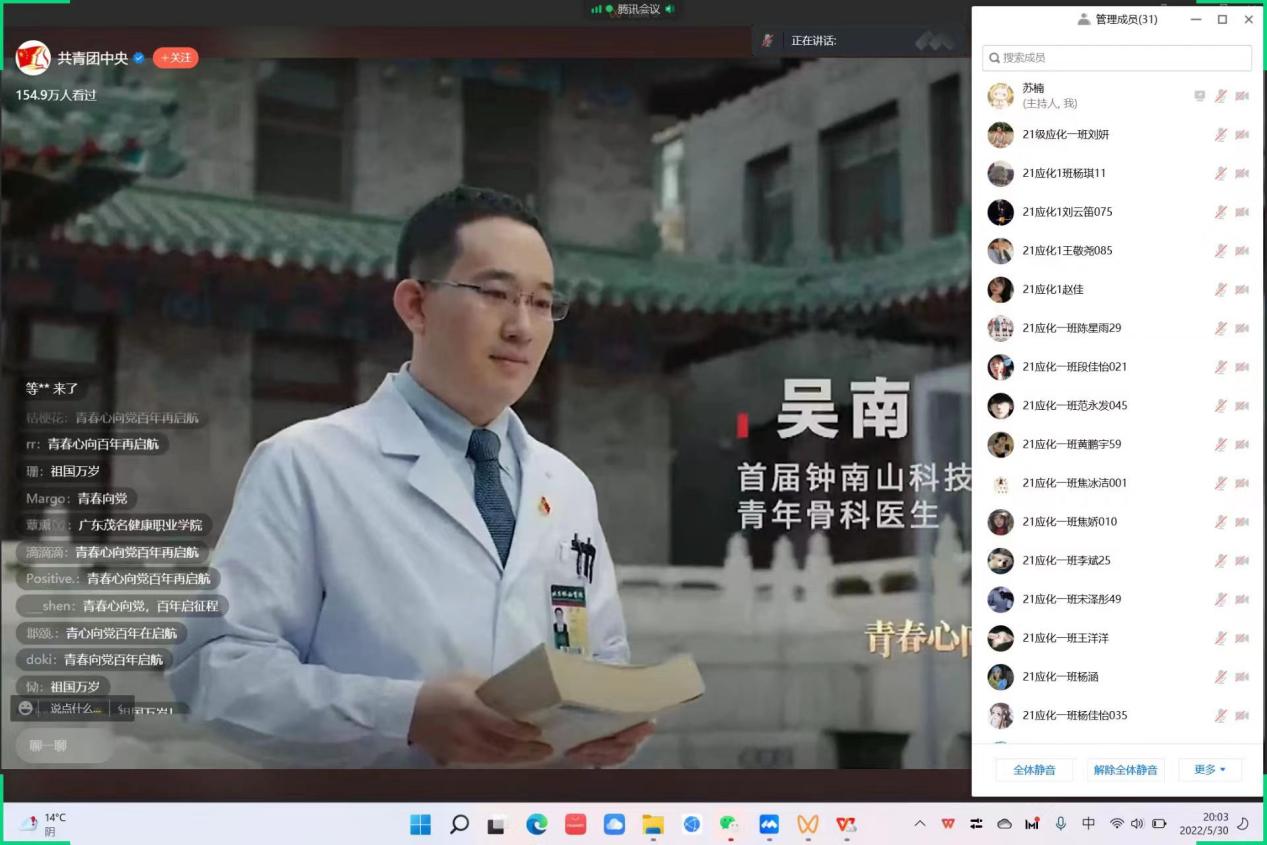
Task: Click the emoji icon in comment box
Action: pyautogui.click(x=27, y=708)
